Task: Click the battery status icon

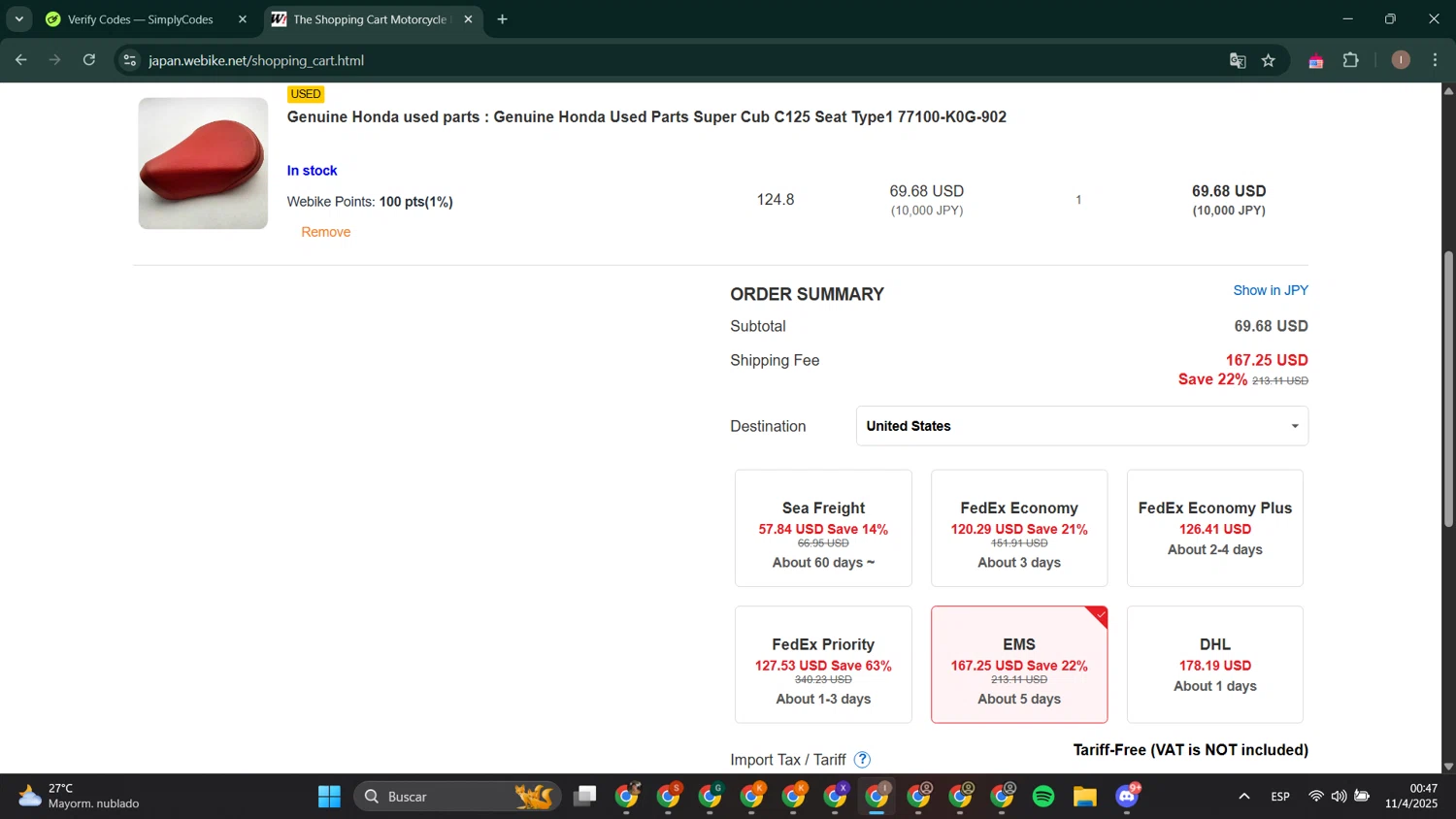Action: click(1362, 797)
